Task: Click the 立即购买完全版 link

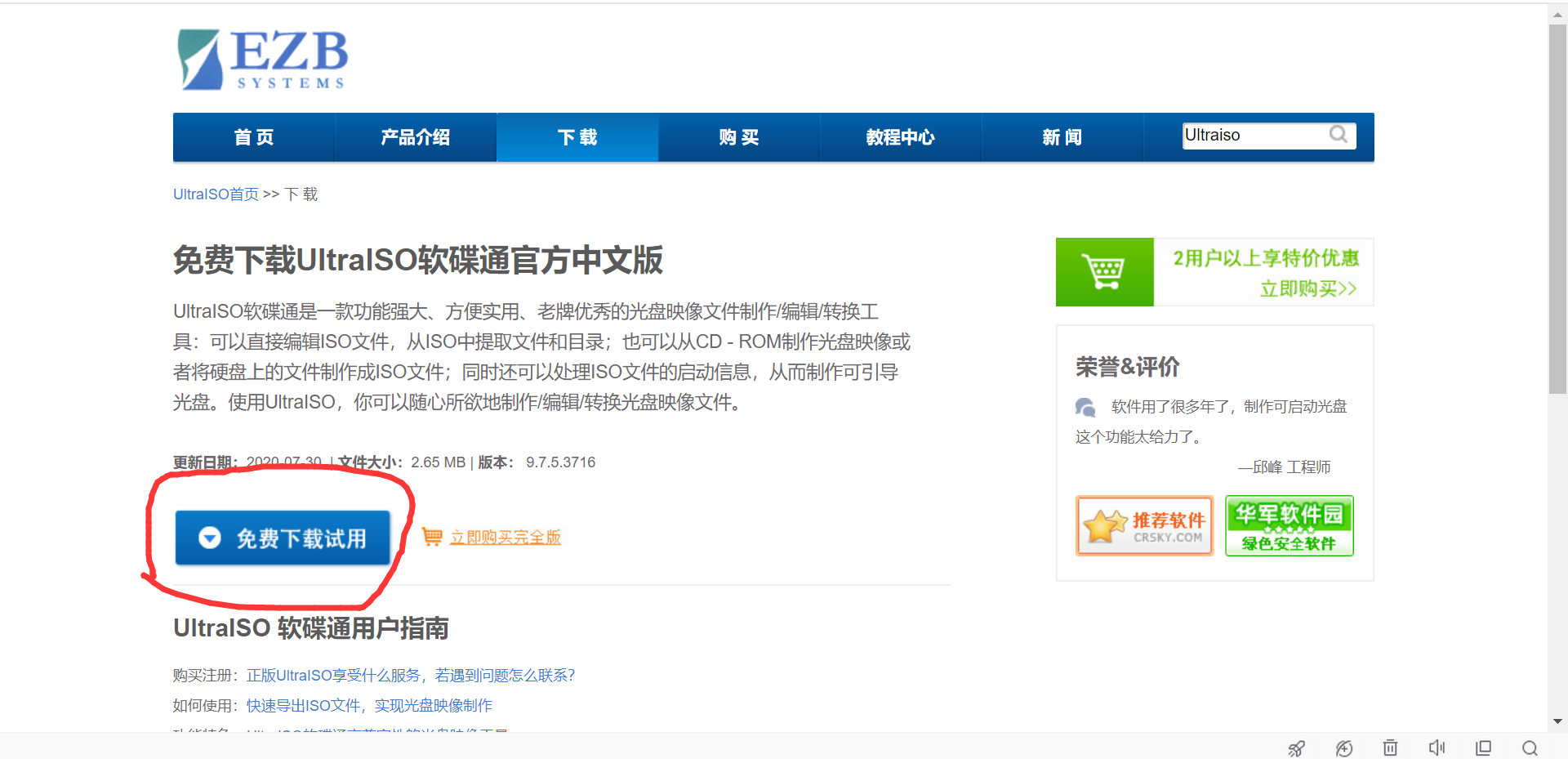Action: 506,538
